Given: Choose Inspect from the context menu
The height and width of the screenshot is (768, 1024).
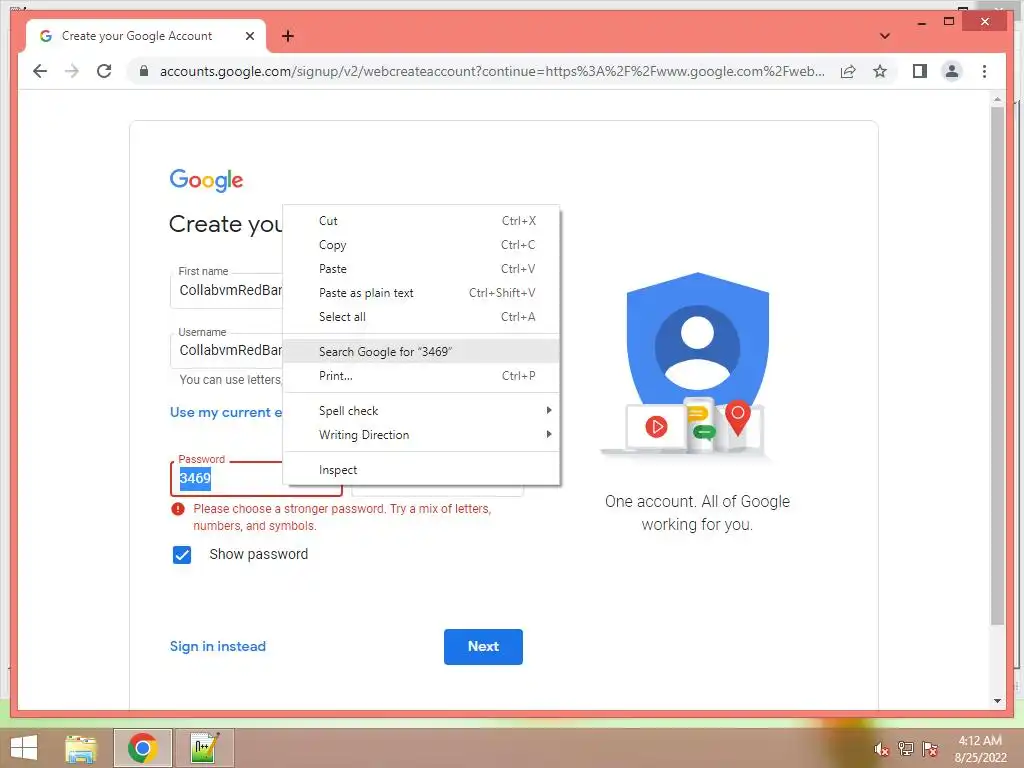Looking at the screenshot, I should coord(421,470).
